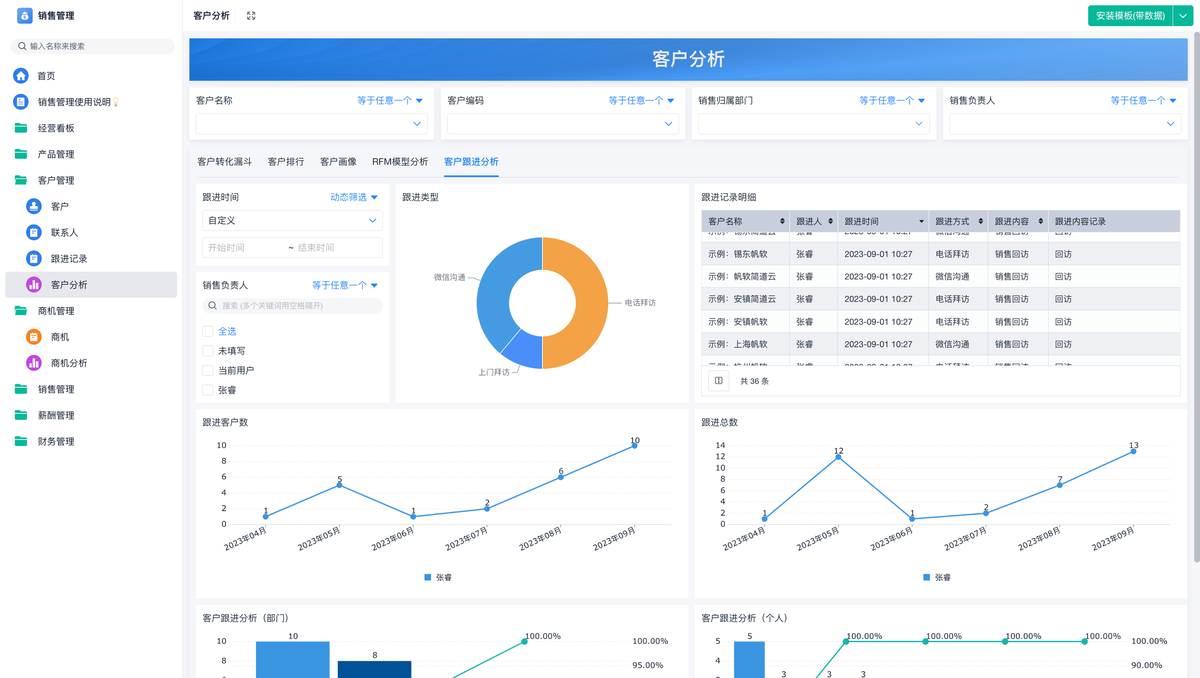
Task: Open 销售归属部门 condition dropdown
Action: 892,100
